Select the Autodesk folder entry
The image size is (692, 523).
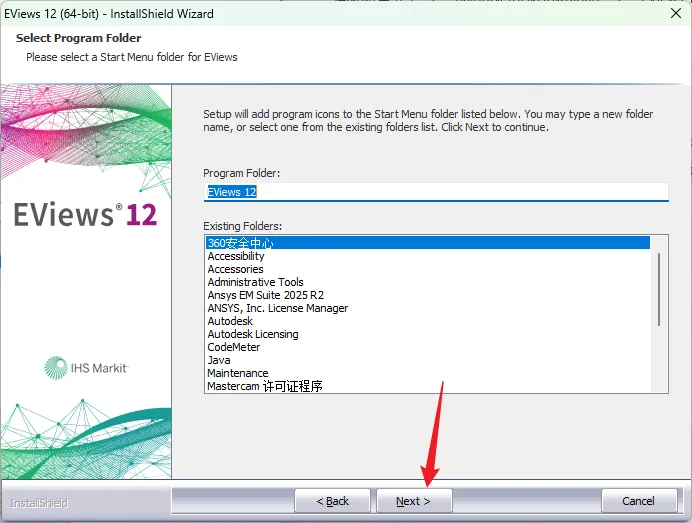(428, 321)
